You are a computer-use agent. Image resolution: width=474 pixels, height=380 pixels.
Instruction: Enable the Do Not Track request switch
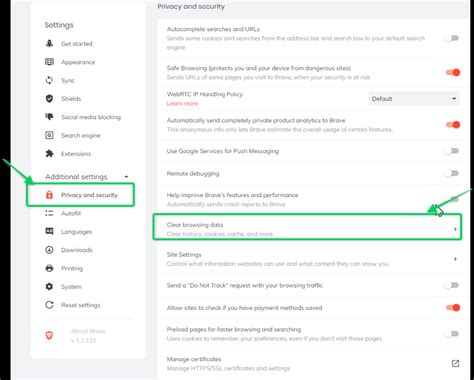452,285
